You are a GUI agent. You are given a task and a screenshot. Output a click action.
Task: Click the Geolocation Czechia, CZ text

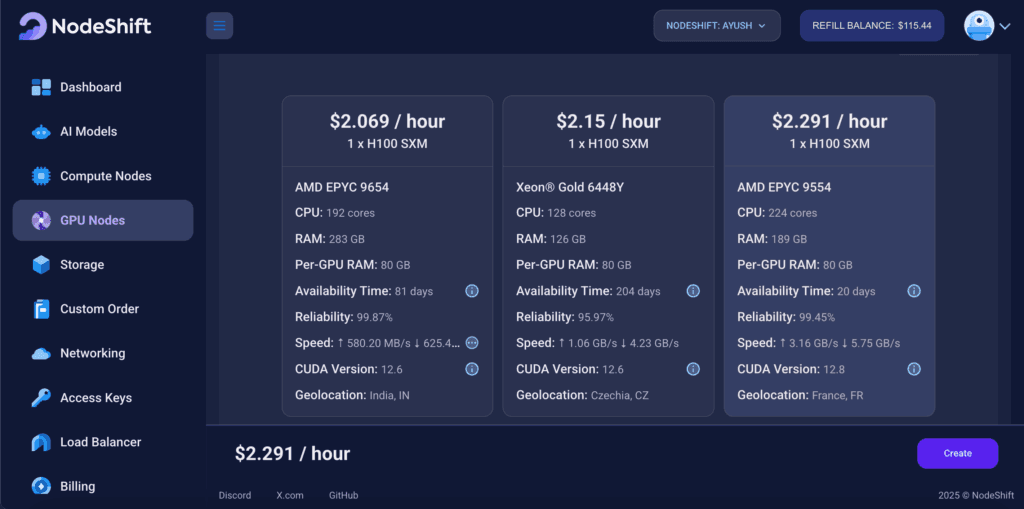(x=583, y=395)
